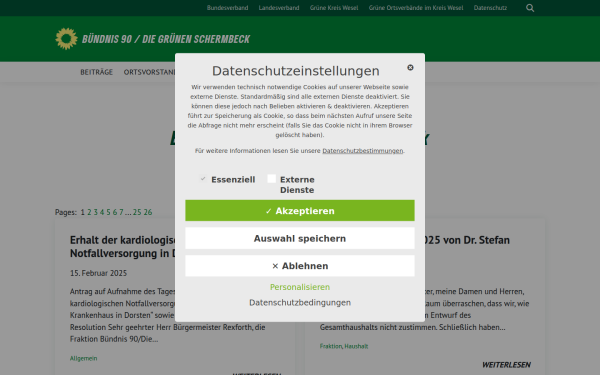Screen dimensions: 600x375
Task: Click the green Akzeptieren button
Action: pyautogui.click(x=300, y=210)
